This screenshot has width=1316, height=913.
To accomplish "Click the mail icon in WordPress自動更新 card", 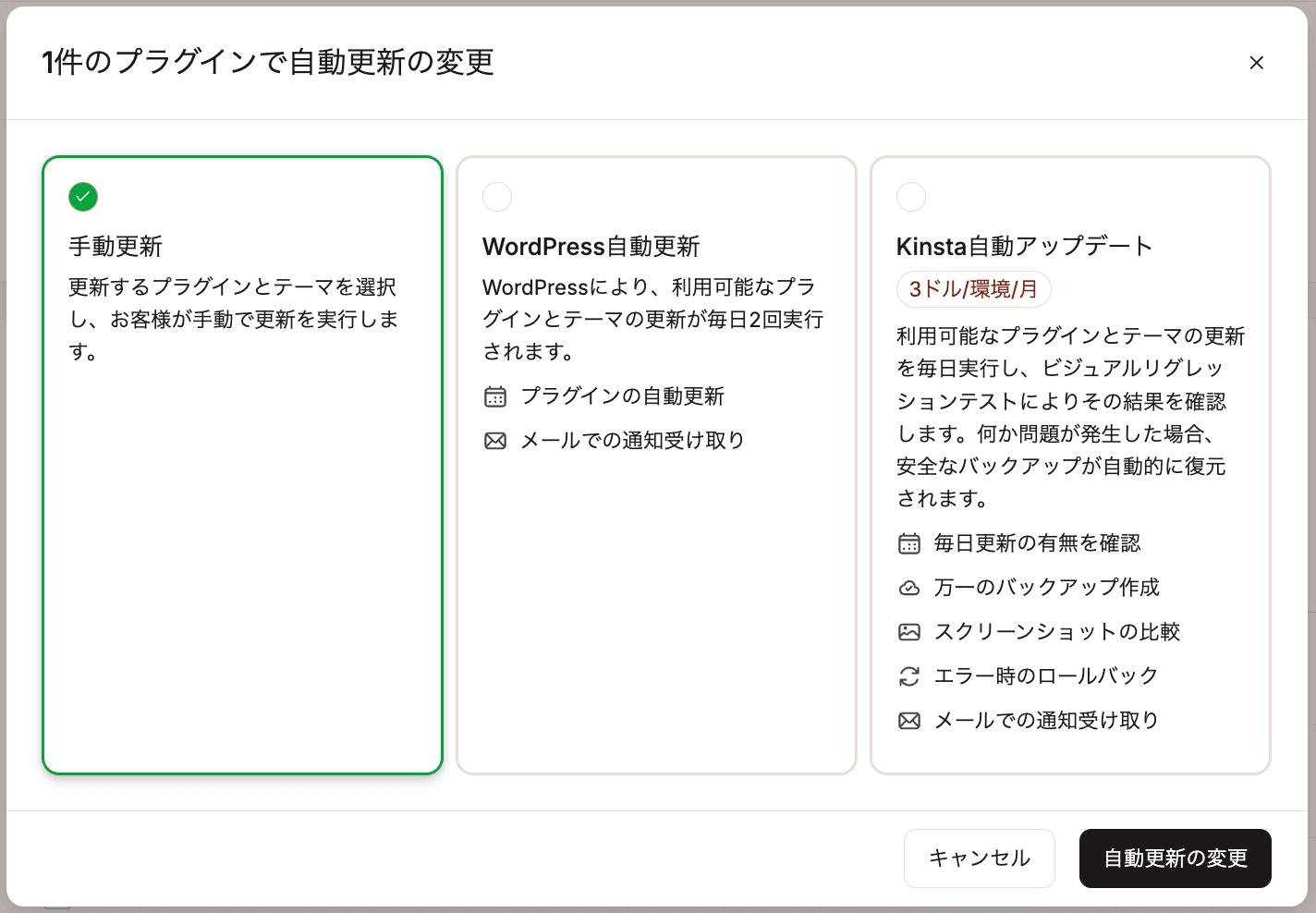I will click(495, 440).
